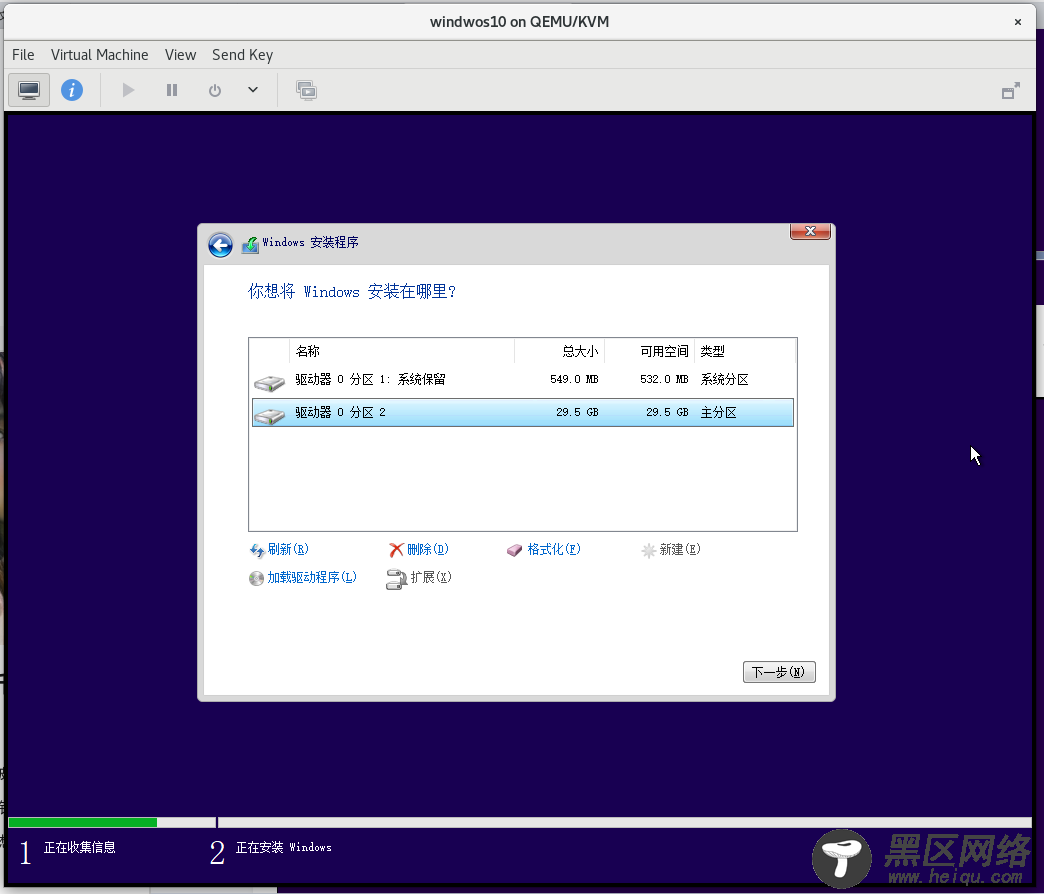Click the 加载驱动程序(L) load driver link
Viewport: 1044px width, 894px height.
pos(312,577)
